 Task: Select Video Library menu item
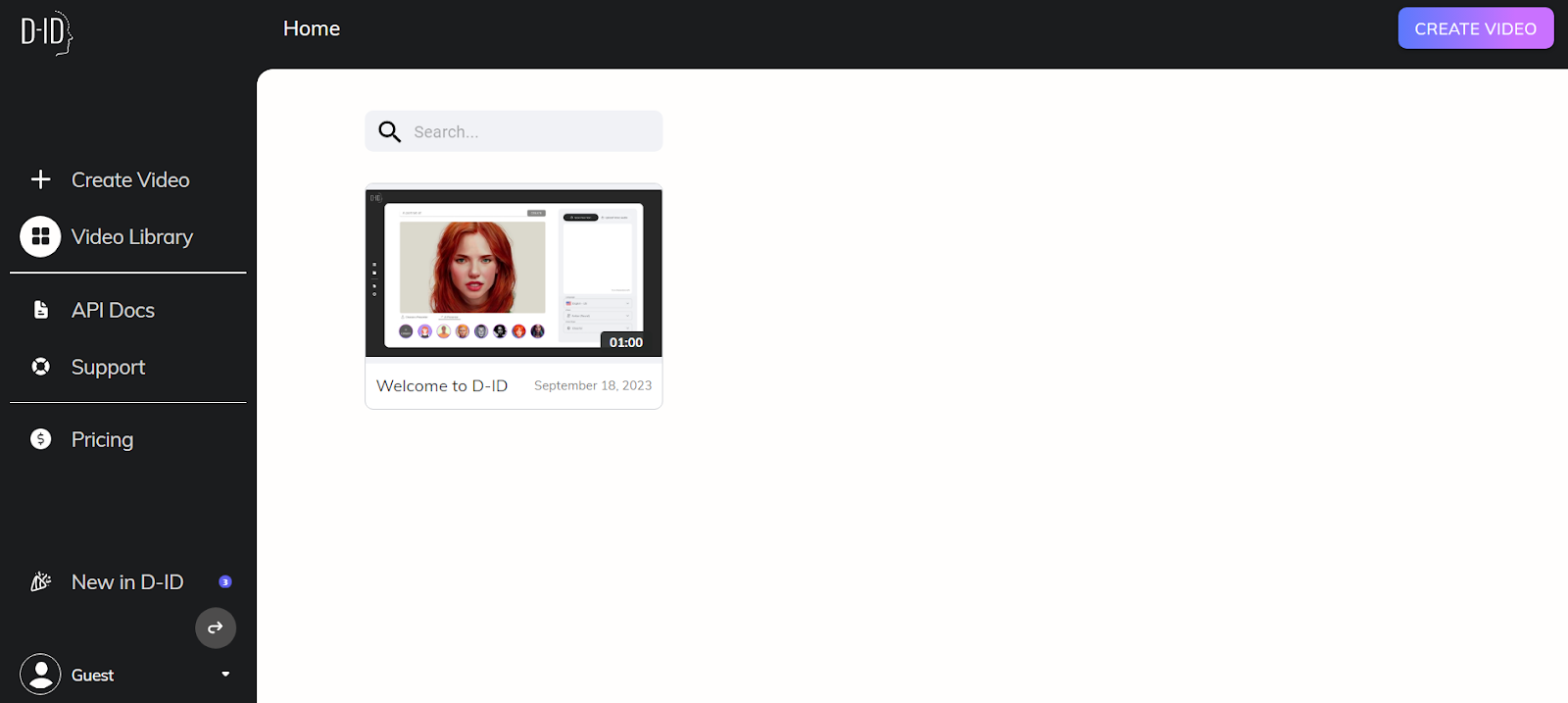click(132, 236)
